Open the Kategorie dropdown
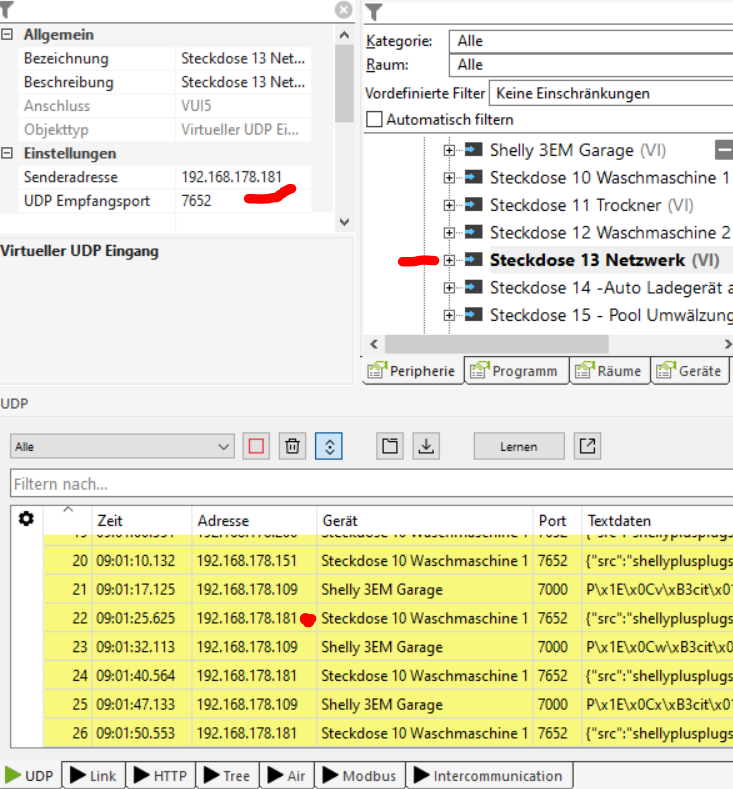 [591, 41]
